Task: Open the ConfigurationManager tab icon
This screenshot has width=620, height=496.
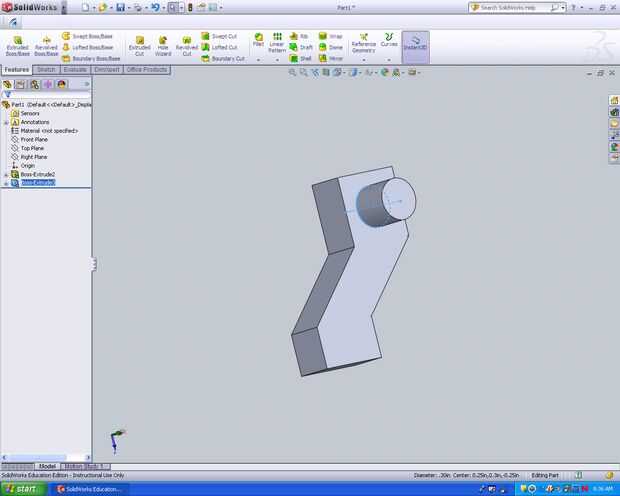Action: [34, 84]
